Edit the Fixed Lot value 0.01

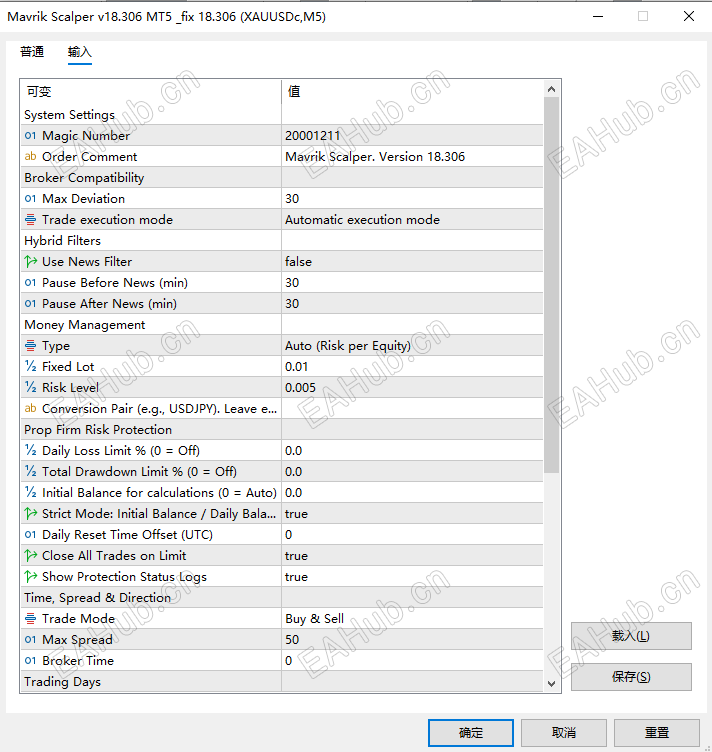click(x=412, y=366)
